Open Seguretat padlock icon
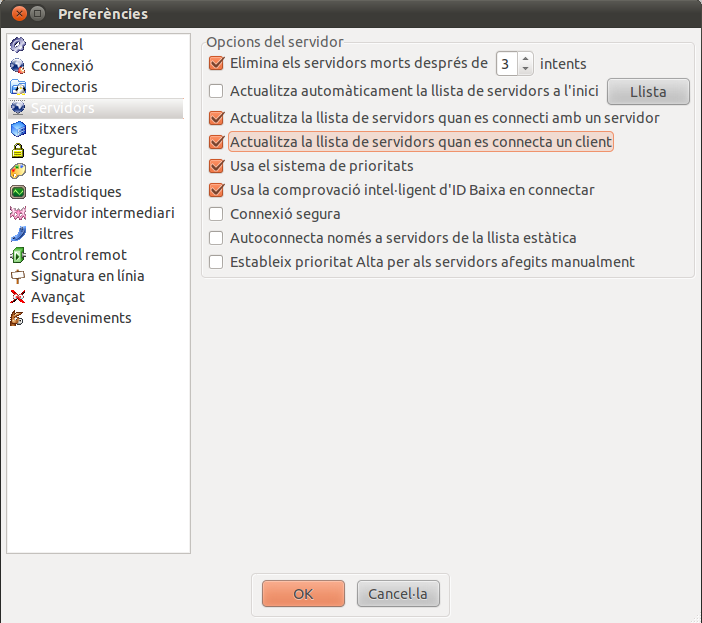Screen dimensions: 702x623 pos(18,150)
